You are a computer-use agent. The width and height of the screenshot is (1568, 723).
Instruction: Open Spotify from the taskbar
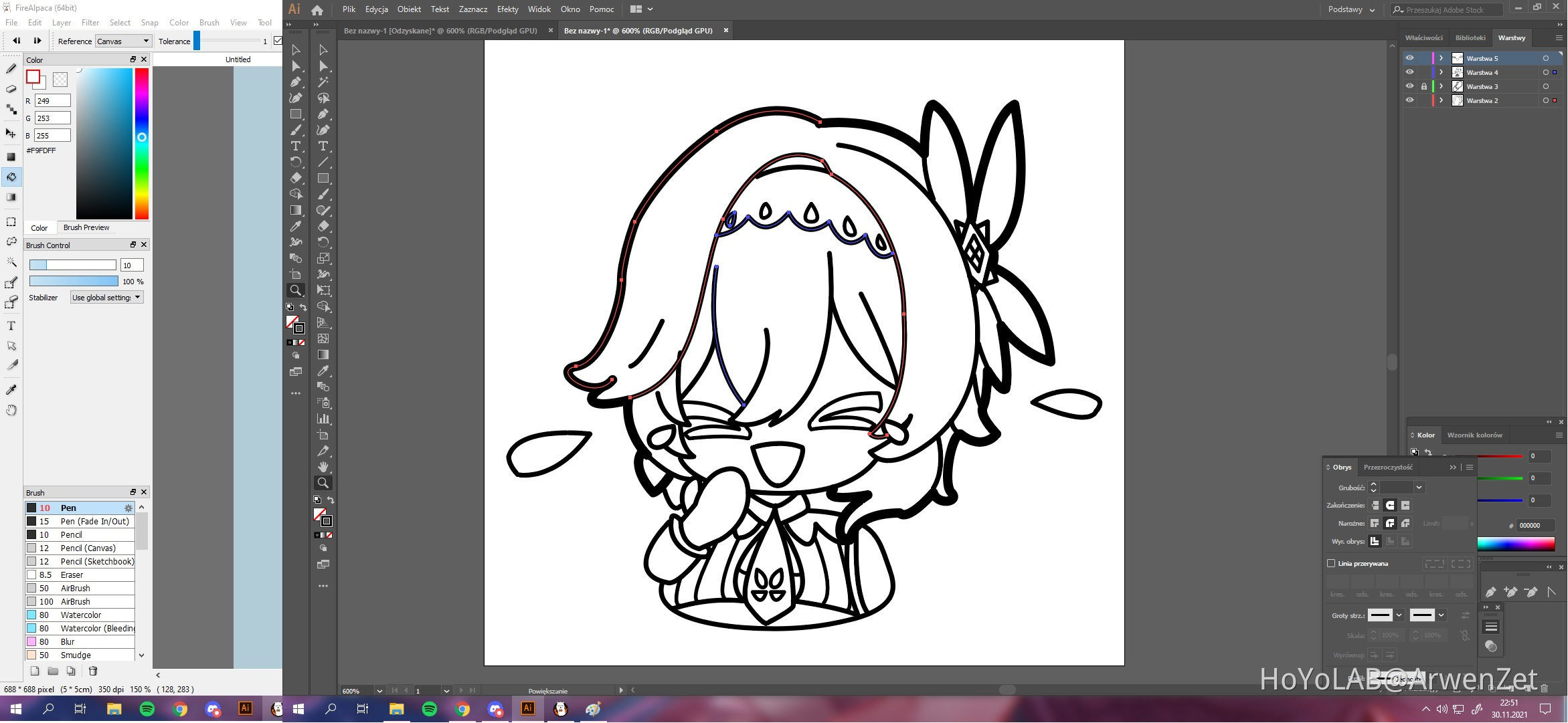(x=430, y=709)
